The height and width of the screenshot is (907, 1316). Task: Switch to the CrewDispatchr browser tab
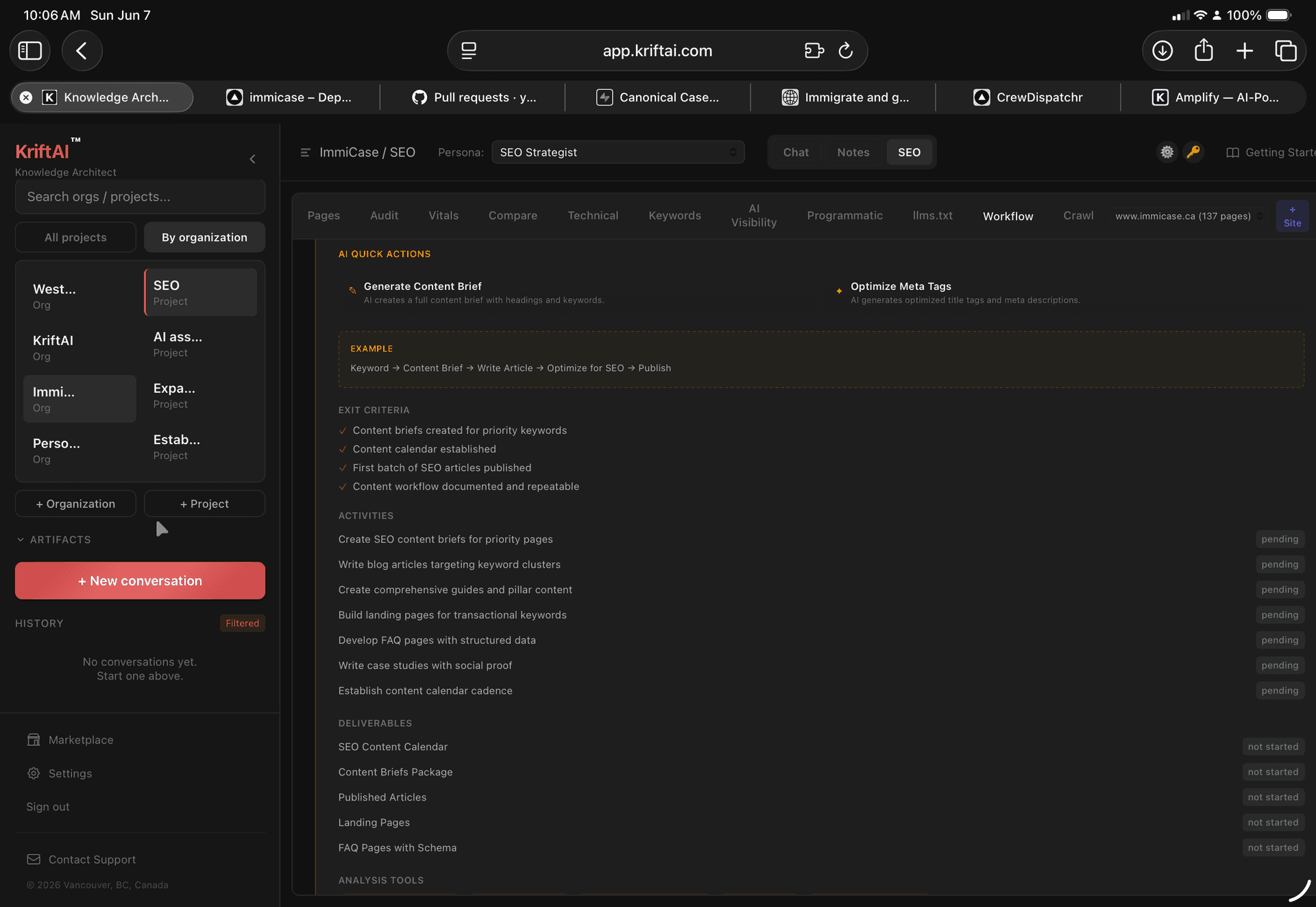pos(1028,97)
